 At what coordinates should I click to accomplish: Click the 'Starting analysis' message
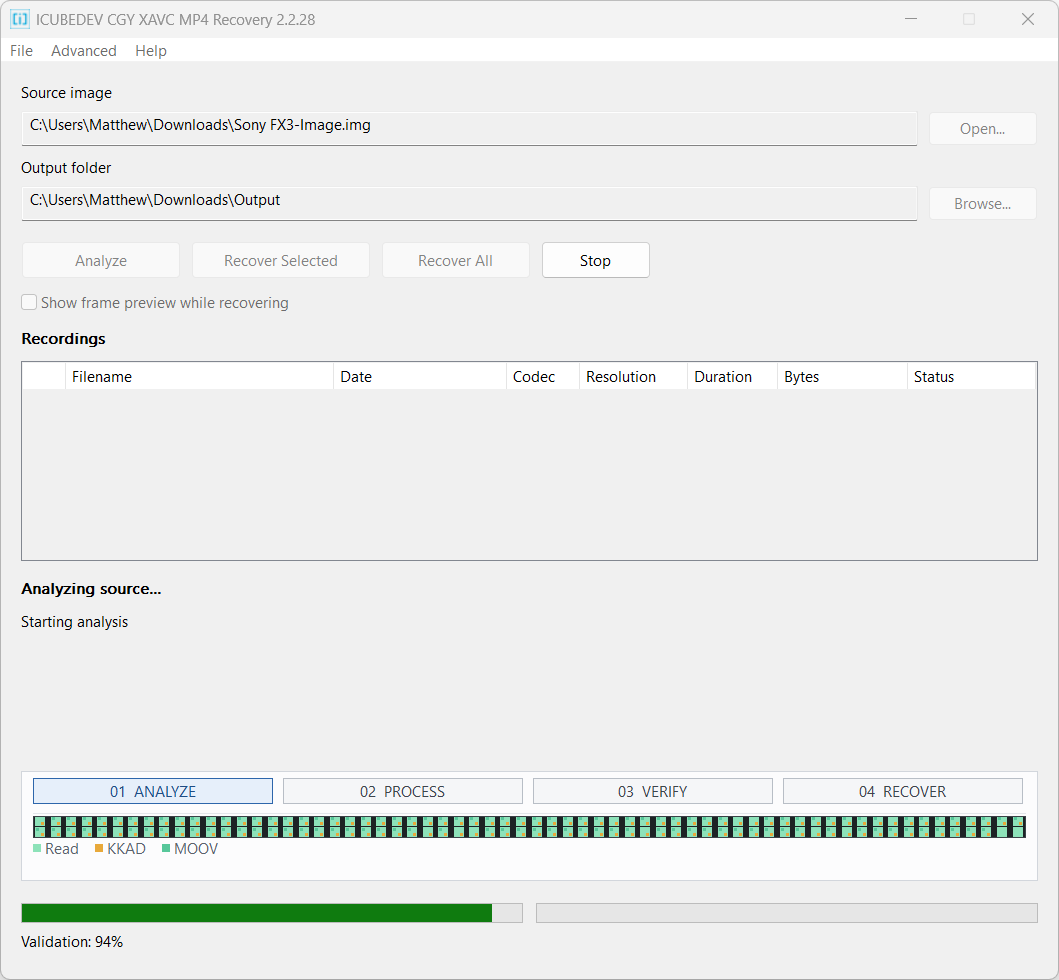click(74, 621)
